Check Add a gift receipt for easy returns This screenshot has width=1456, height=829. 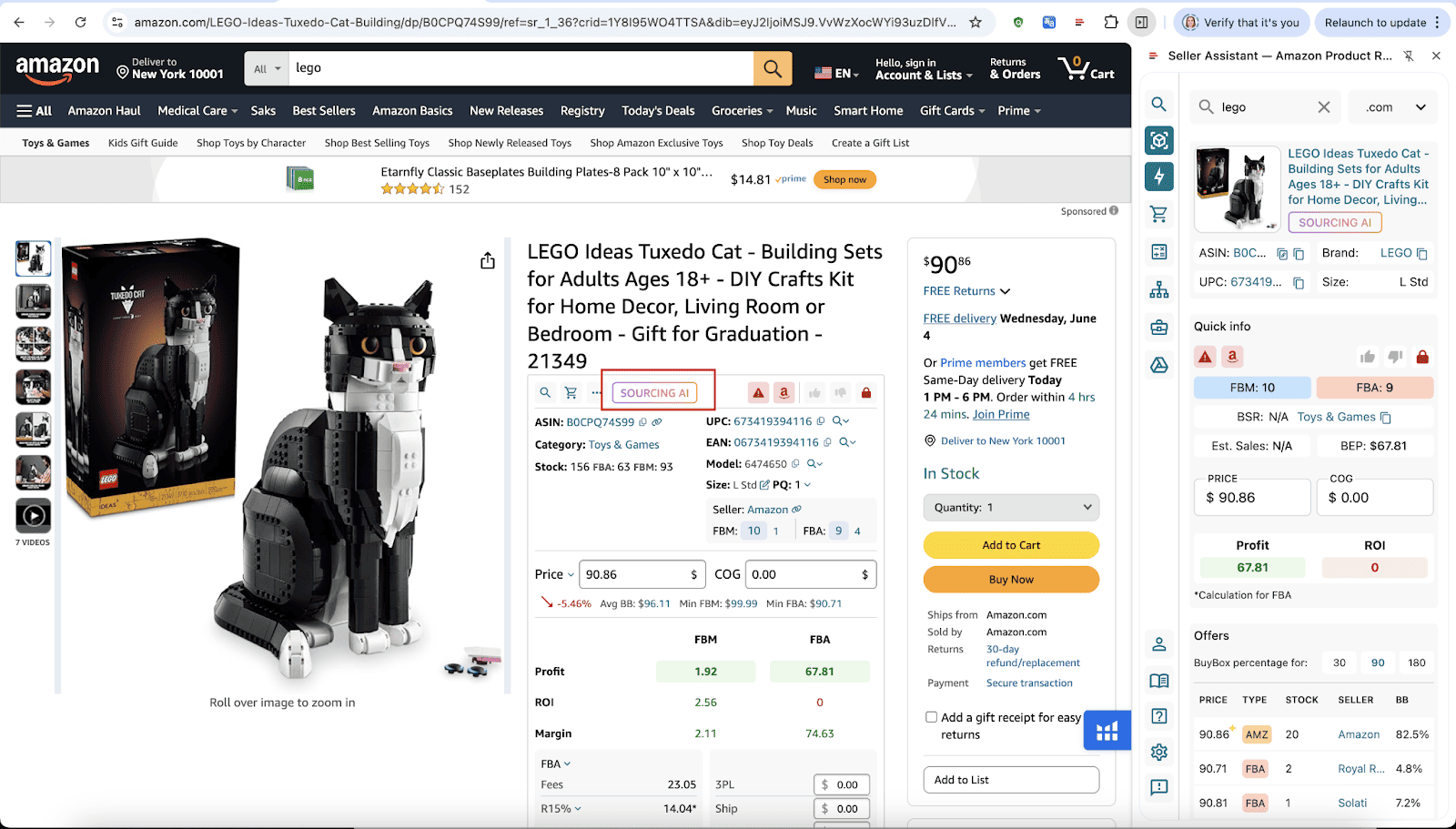(x=931, y=716)
